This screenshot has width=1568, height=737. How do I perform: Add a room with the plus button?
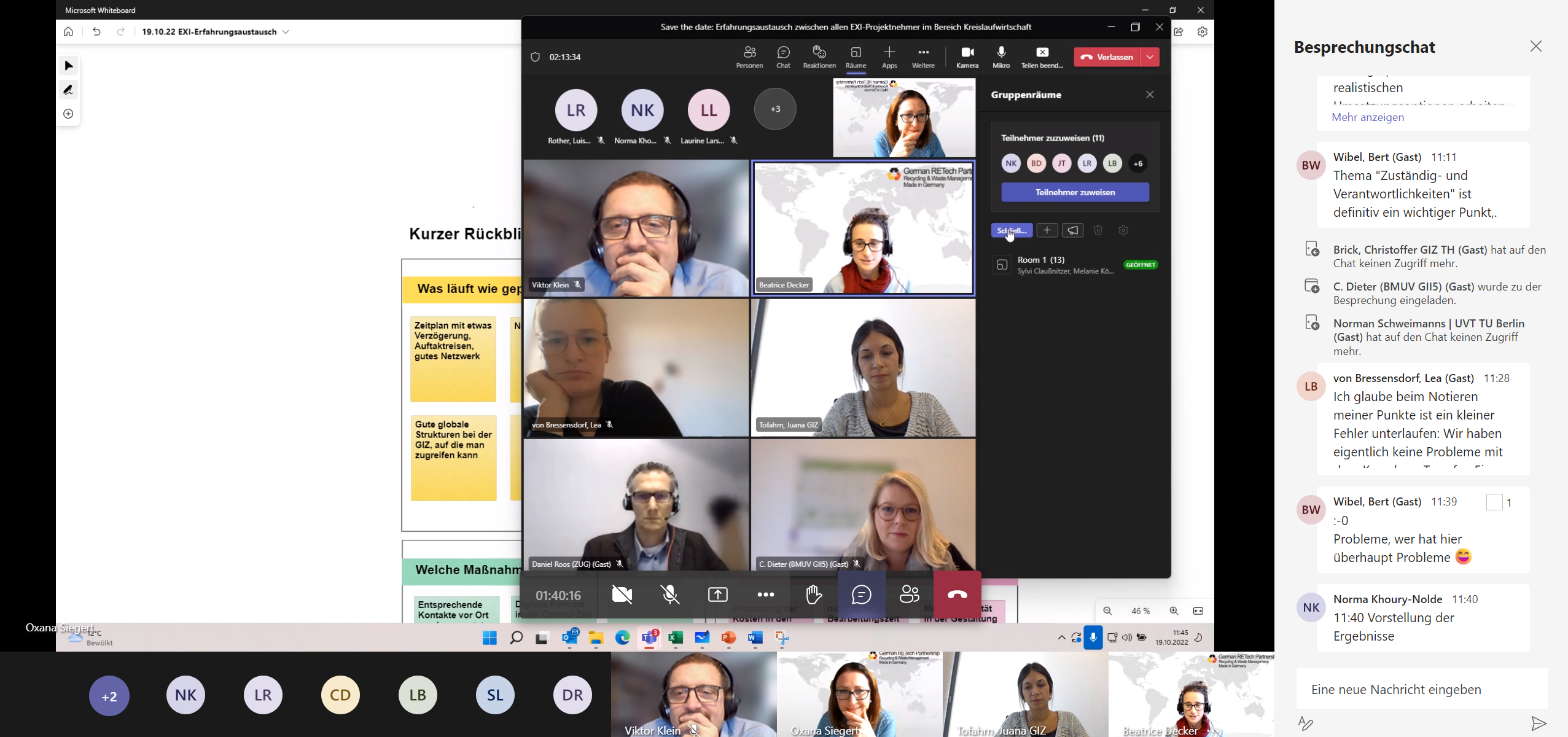[1047, 230]
